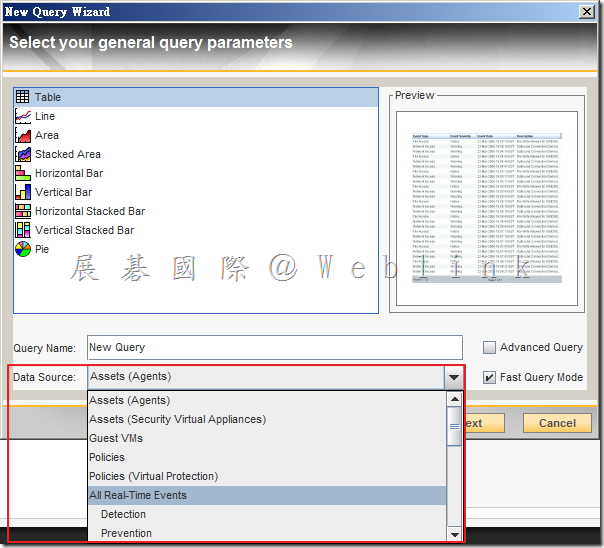Click in the Query Name text field
Image resolution: width=604 pixels, height=548 pixels.
[274, 348]
